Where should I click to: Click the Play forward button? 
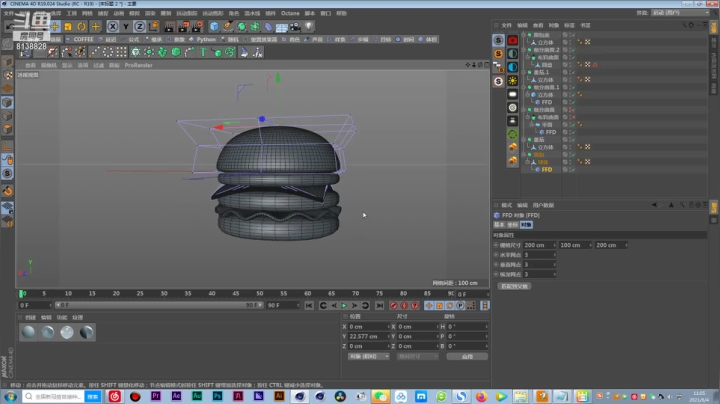(344, 305)
